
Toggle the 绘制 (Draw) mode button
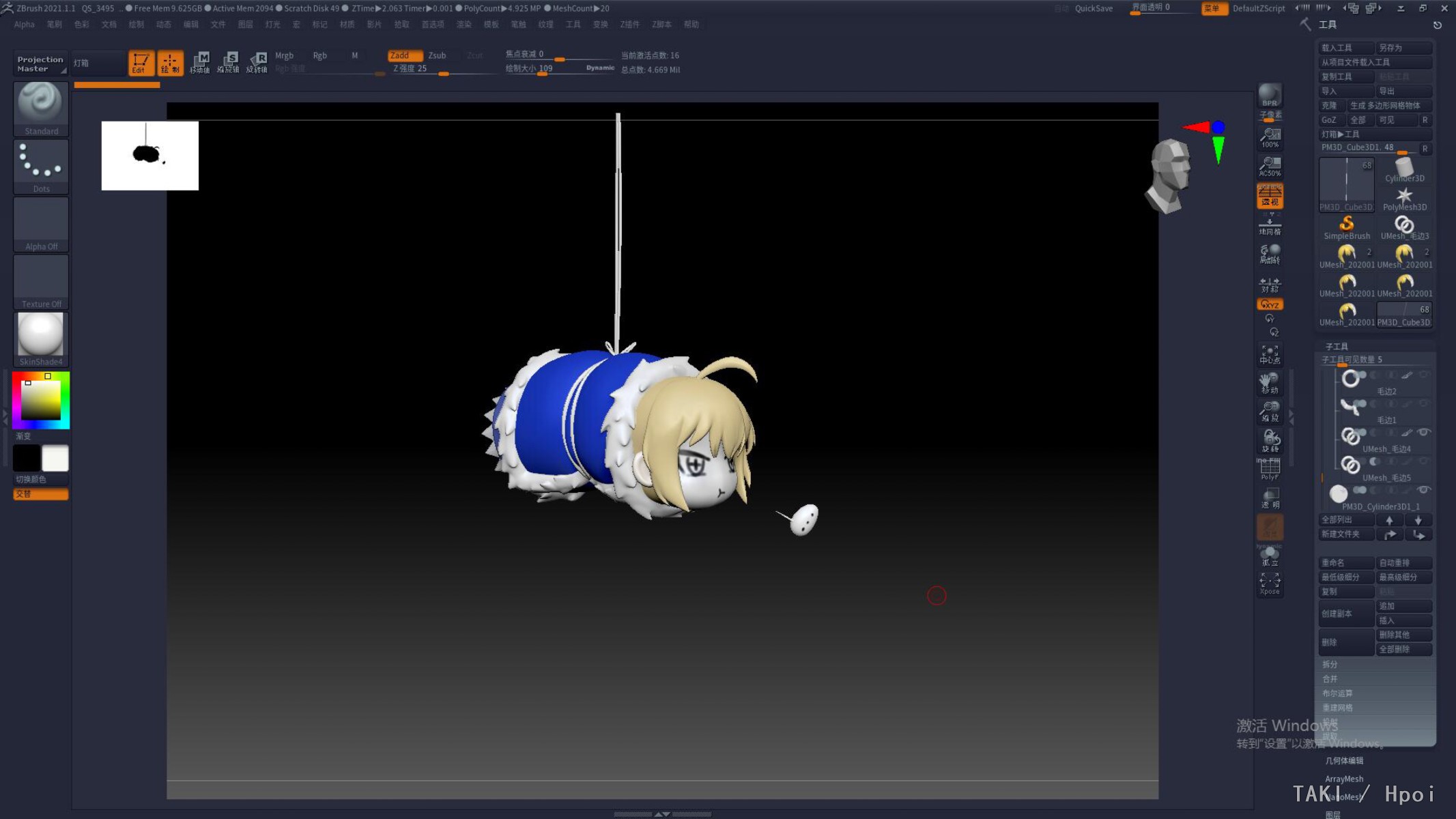click(x=170, y=63)
